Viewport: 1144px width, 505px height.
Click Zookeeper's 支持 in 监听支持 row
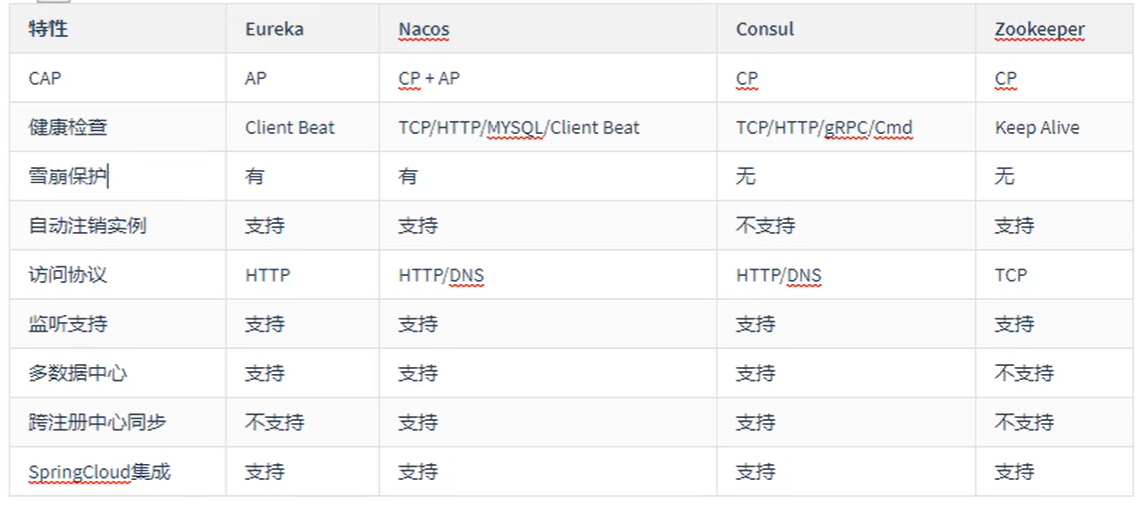point(1014,323)
